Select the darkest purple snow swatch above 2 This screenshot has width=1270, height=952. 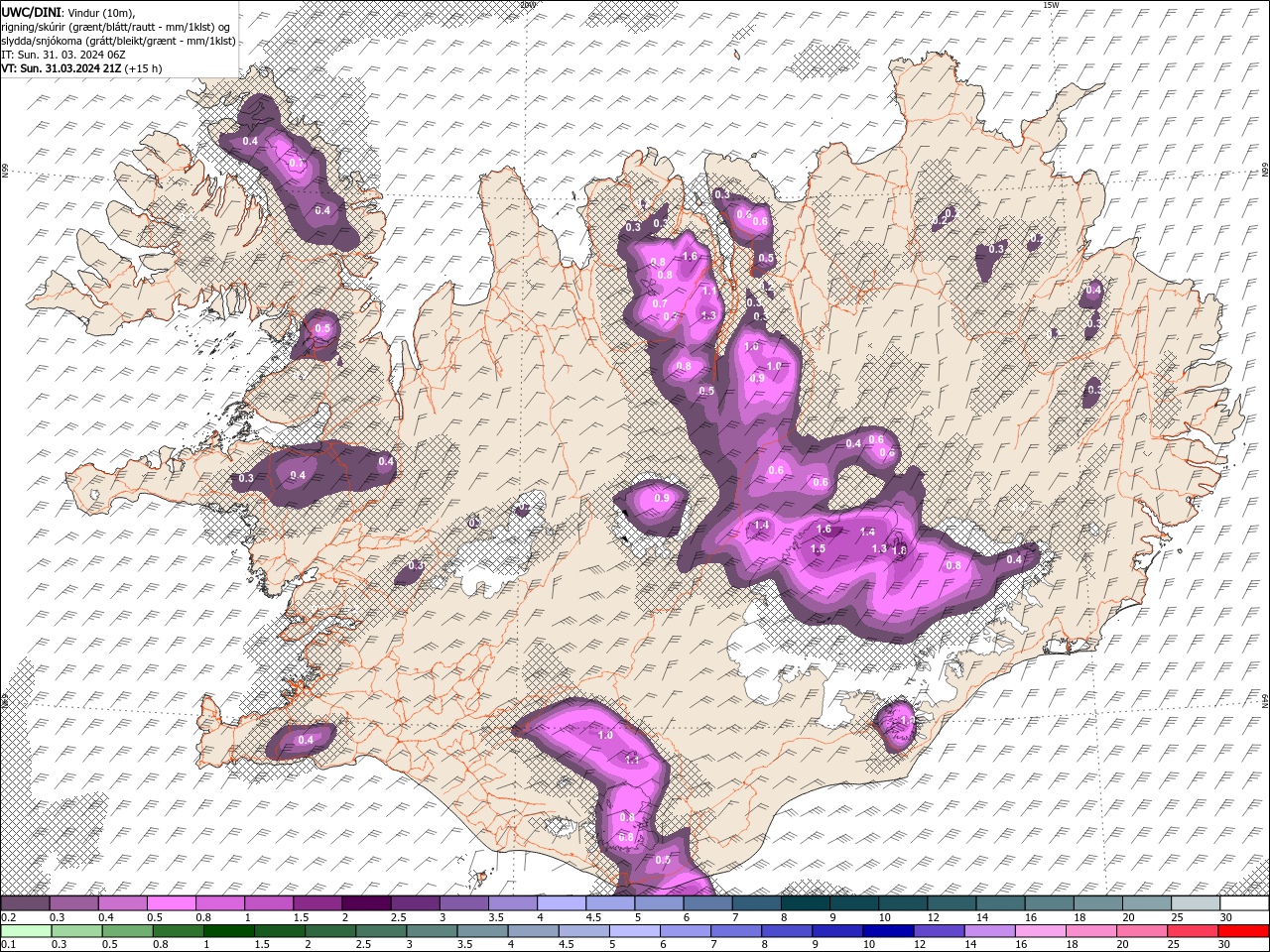(366, 903)
